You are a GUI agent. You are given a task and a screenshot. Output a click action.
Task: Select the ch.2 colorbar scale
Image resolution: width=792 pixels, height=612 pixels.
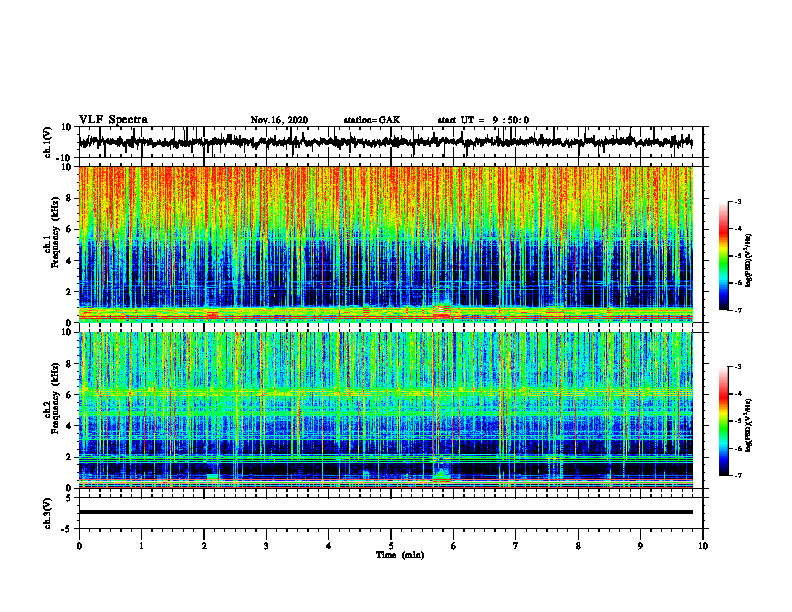pyautogui.click(x=724, y=421)
